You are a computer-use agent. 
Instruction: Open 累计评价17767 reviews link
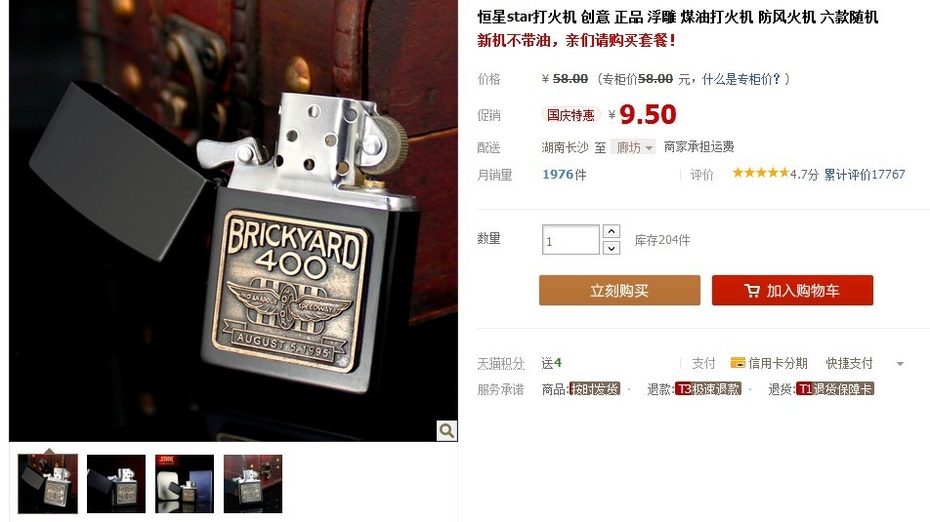tap(864, 174)
